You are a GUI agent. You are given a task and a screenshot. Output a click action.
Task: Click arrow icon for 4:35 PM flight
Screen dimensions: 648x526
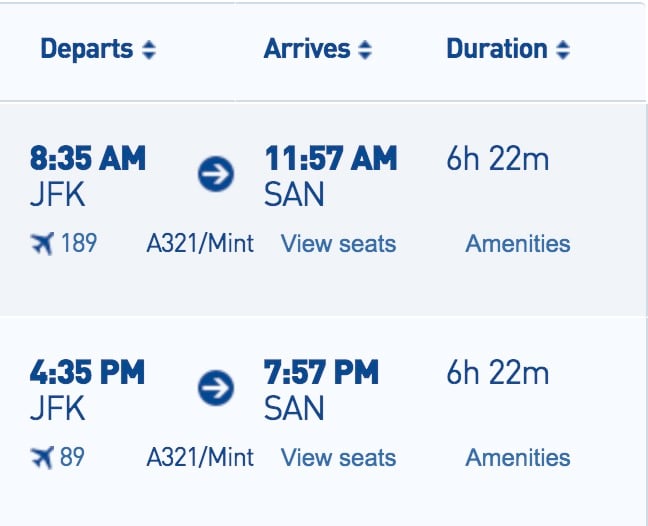(216, 388)
